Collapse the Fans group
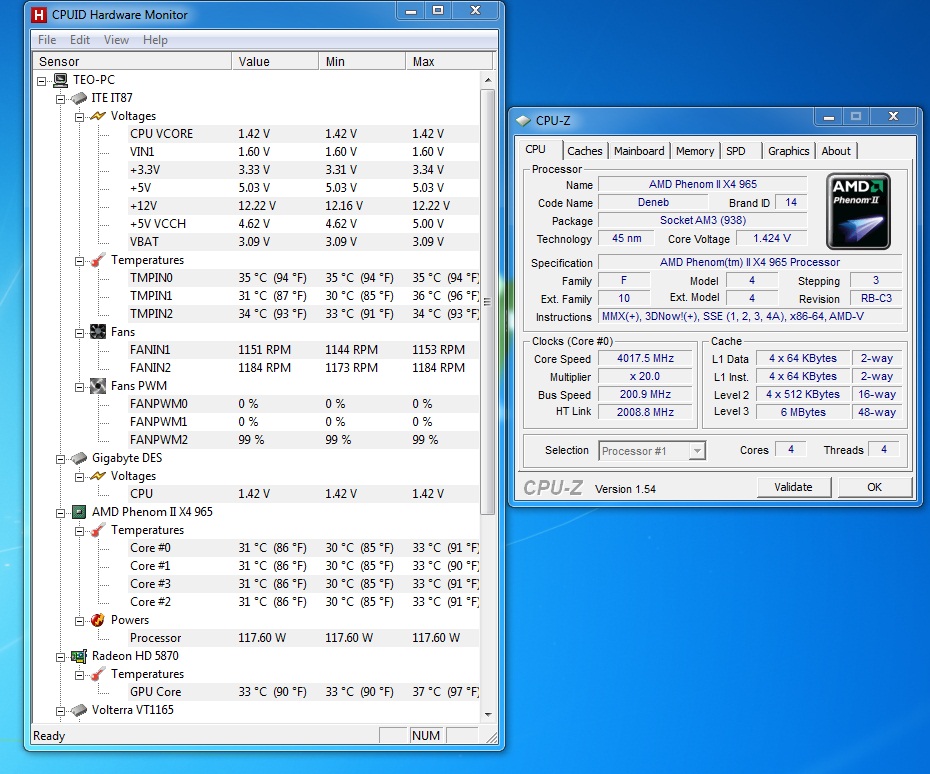 tap(79, 333)
